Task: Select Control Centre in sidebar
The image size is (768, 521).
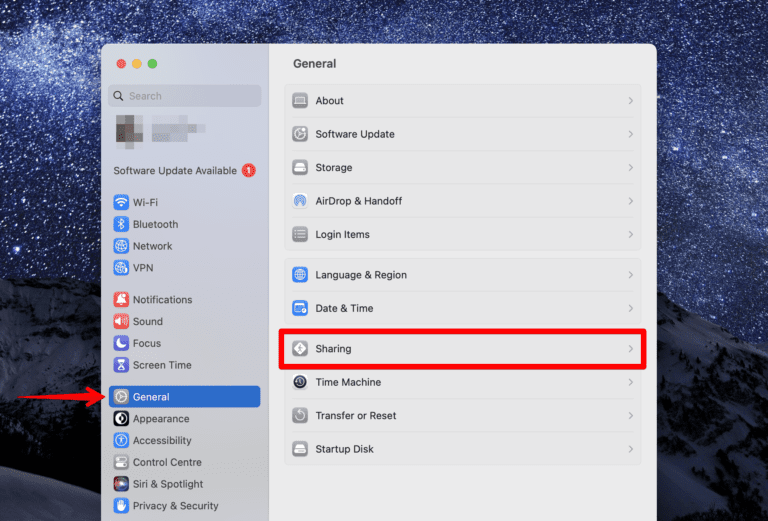Action: coord(167,463)
